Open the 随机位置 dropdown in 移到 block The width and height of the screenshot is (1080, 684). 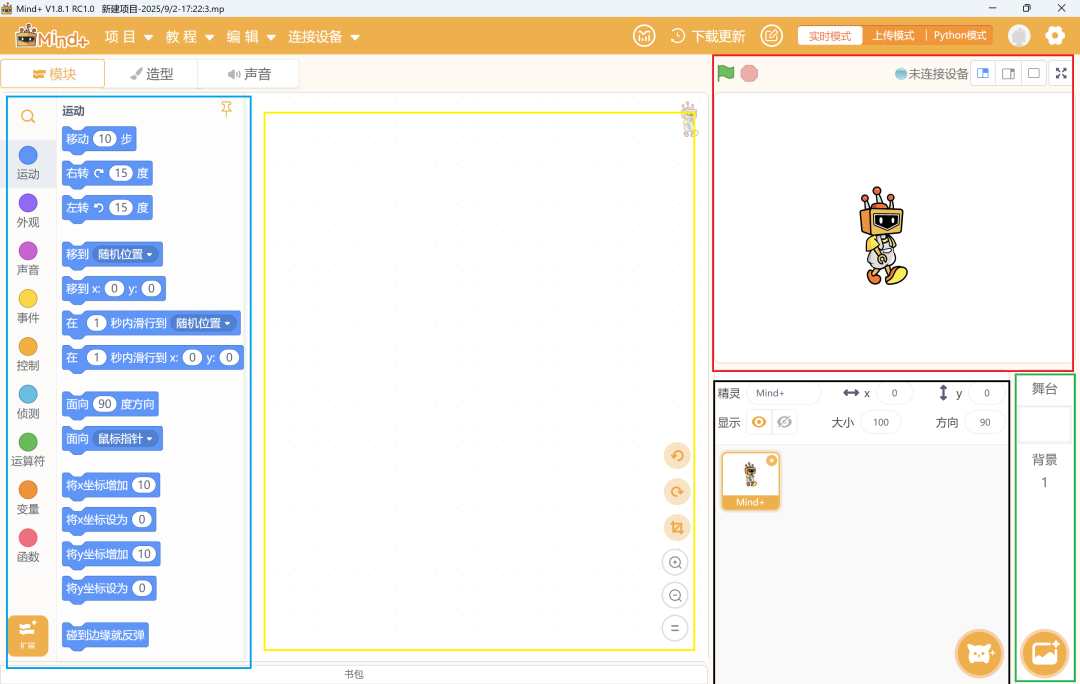125,255
